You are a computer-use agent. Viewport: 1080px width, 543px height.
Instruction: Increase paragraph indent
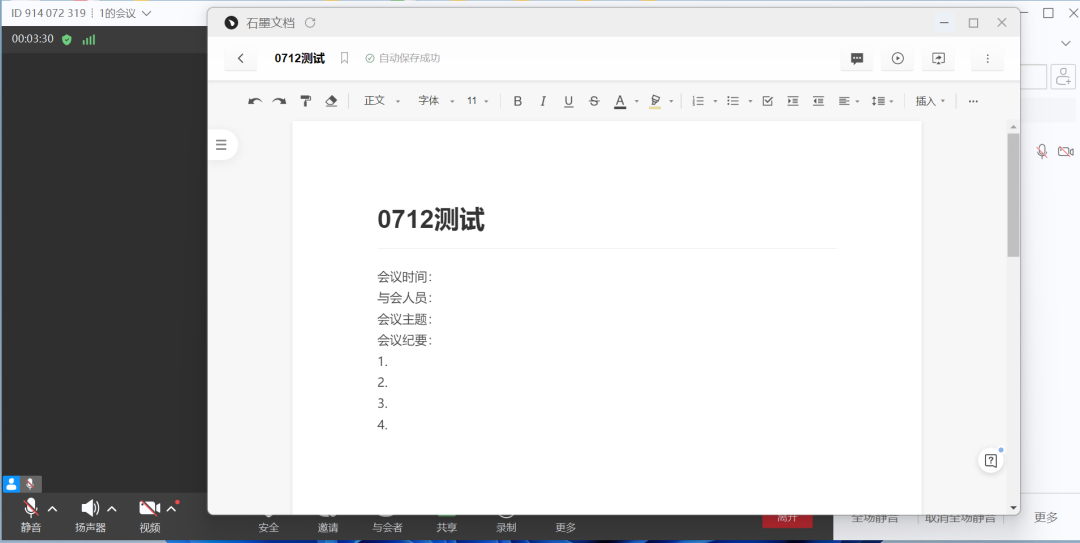pos(793,101)
